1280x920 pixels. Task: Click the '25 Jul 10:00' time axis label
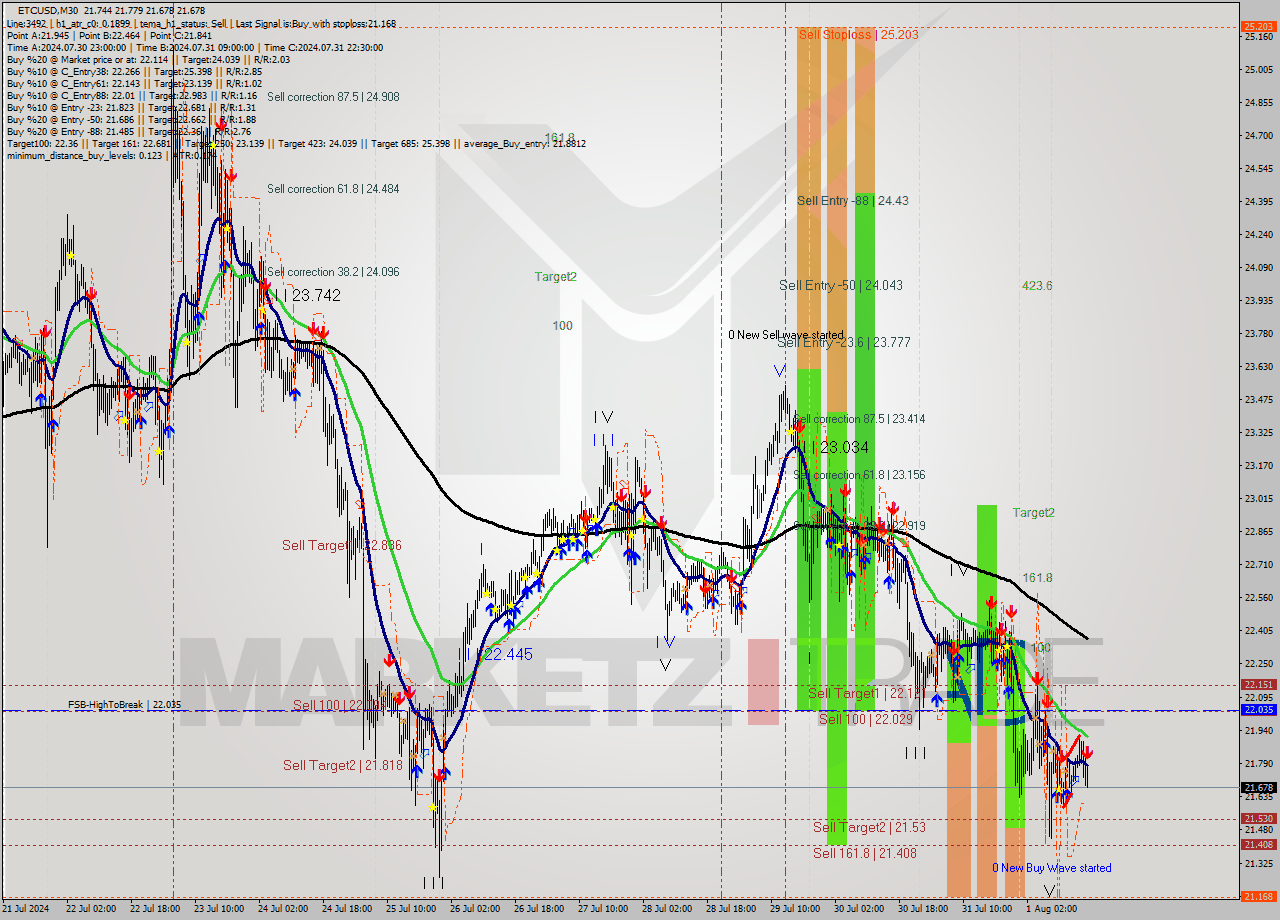411,909
